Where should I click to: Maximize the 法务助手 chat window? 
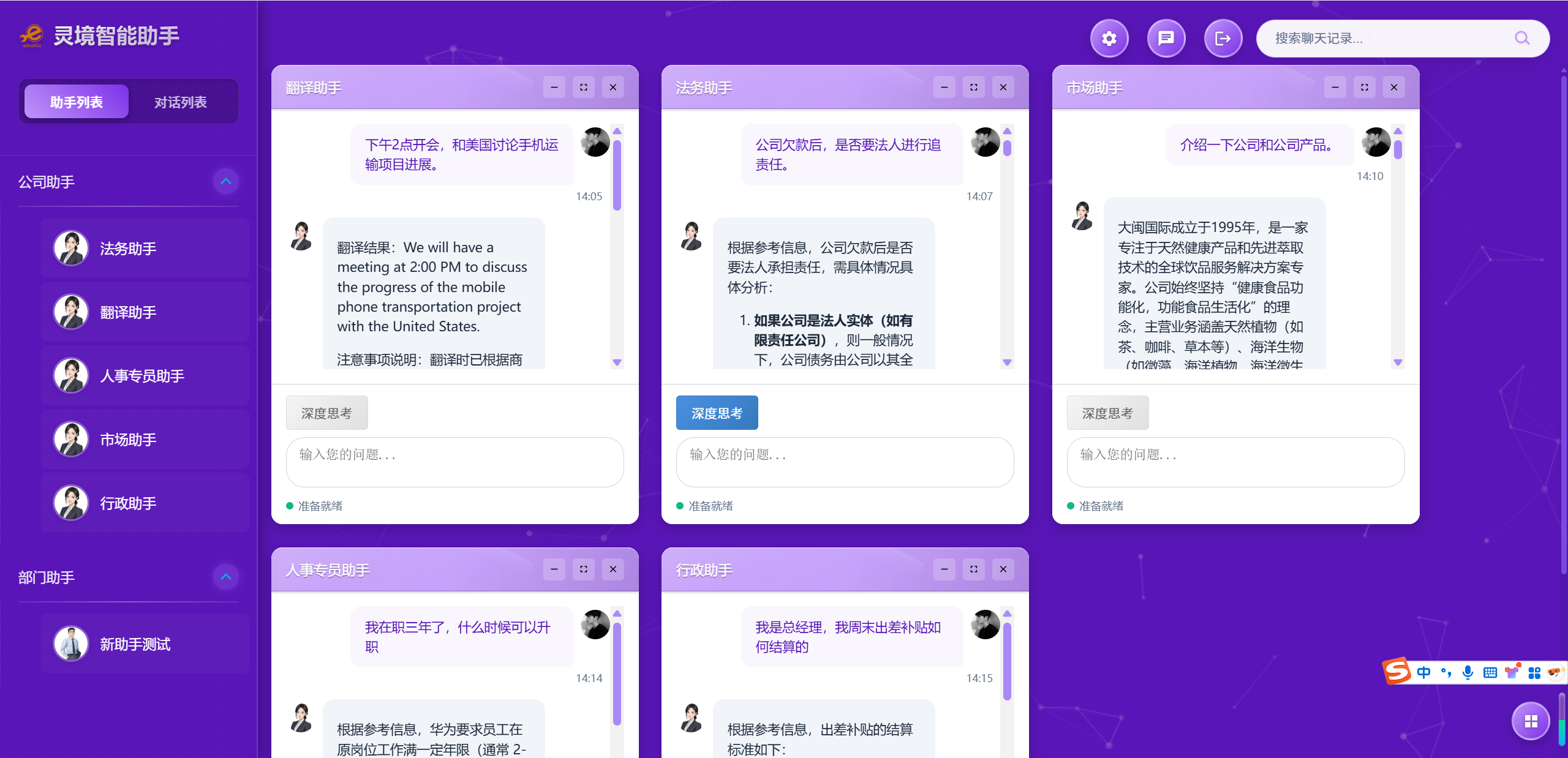click(974, 88)
